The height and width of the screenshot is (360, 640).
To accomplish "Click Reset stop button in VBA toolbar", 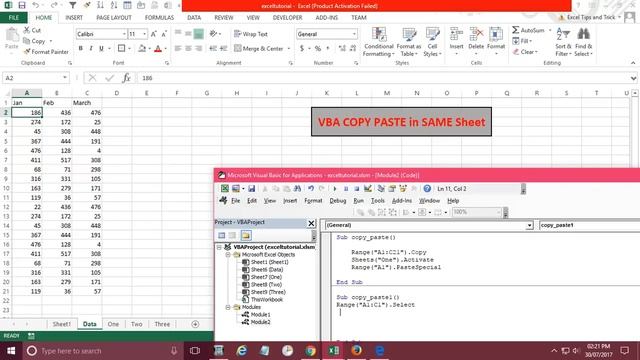I will click(x=356, y=189).
